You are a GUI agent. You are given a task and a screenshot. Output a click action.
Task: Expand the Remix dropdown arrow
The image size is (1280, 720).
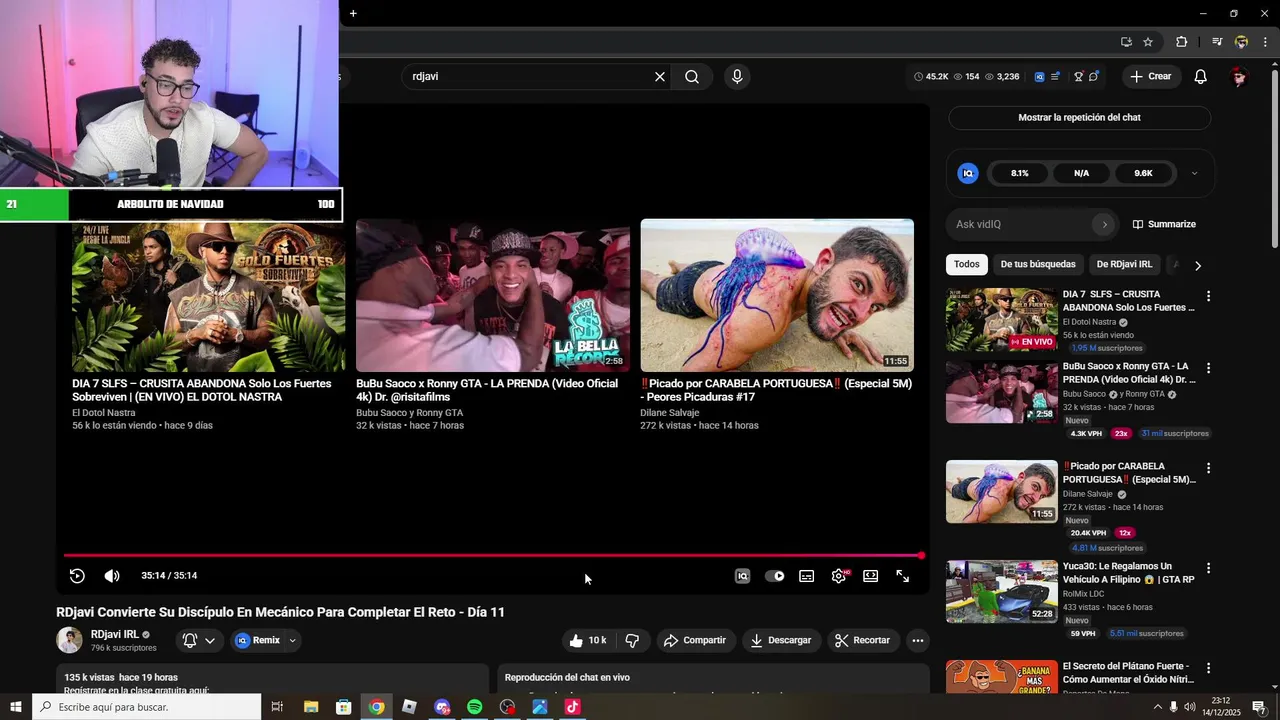(x=292, y=640)
